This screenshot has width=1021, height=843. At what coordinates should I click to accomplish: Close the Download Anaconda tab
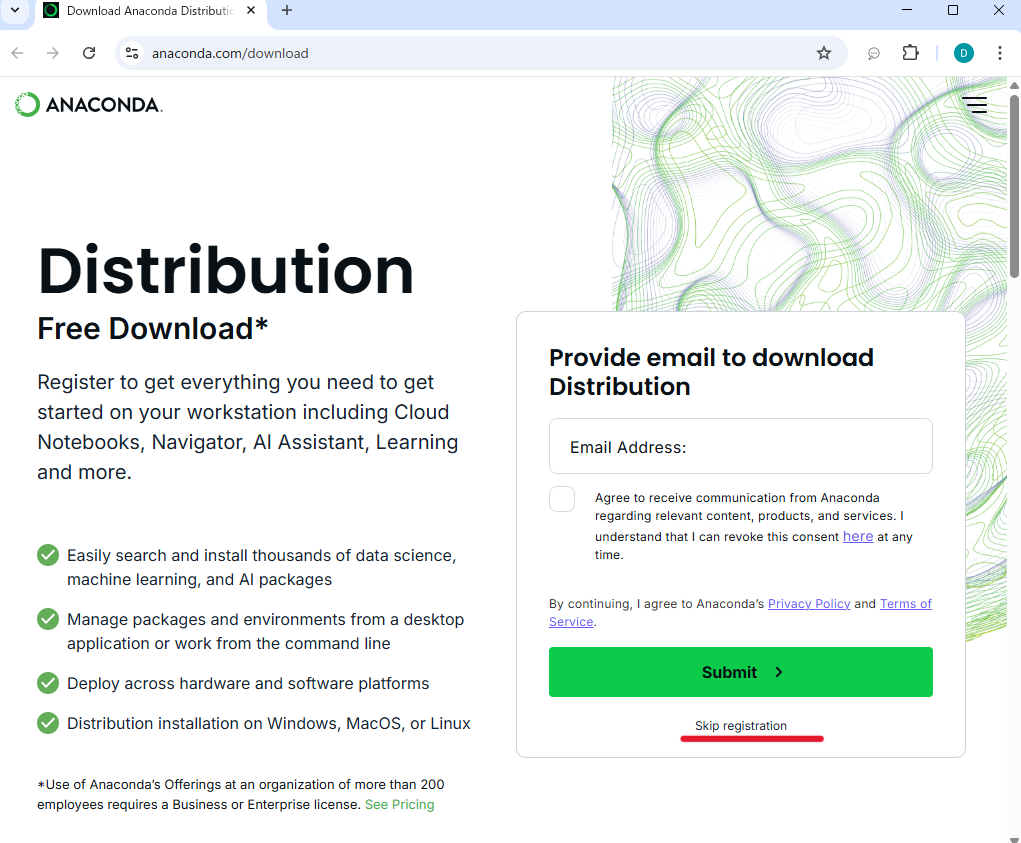click(251, 10)
